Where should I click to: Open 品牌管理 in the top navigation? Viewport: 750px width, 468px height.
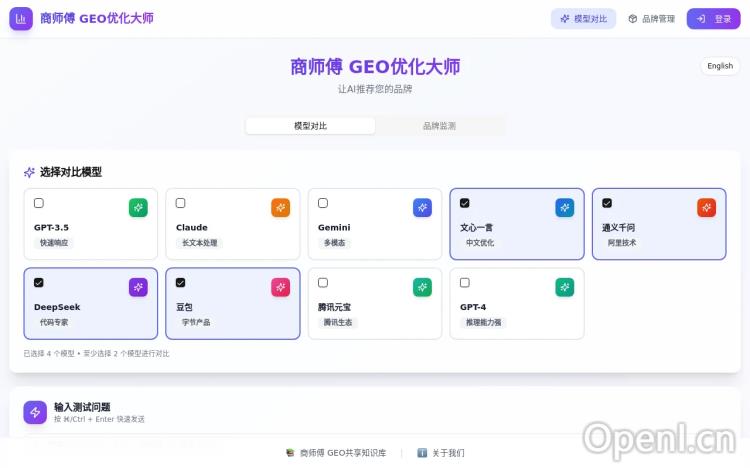point(651,19)
